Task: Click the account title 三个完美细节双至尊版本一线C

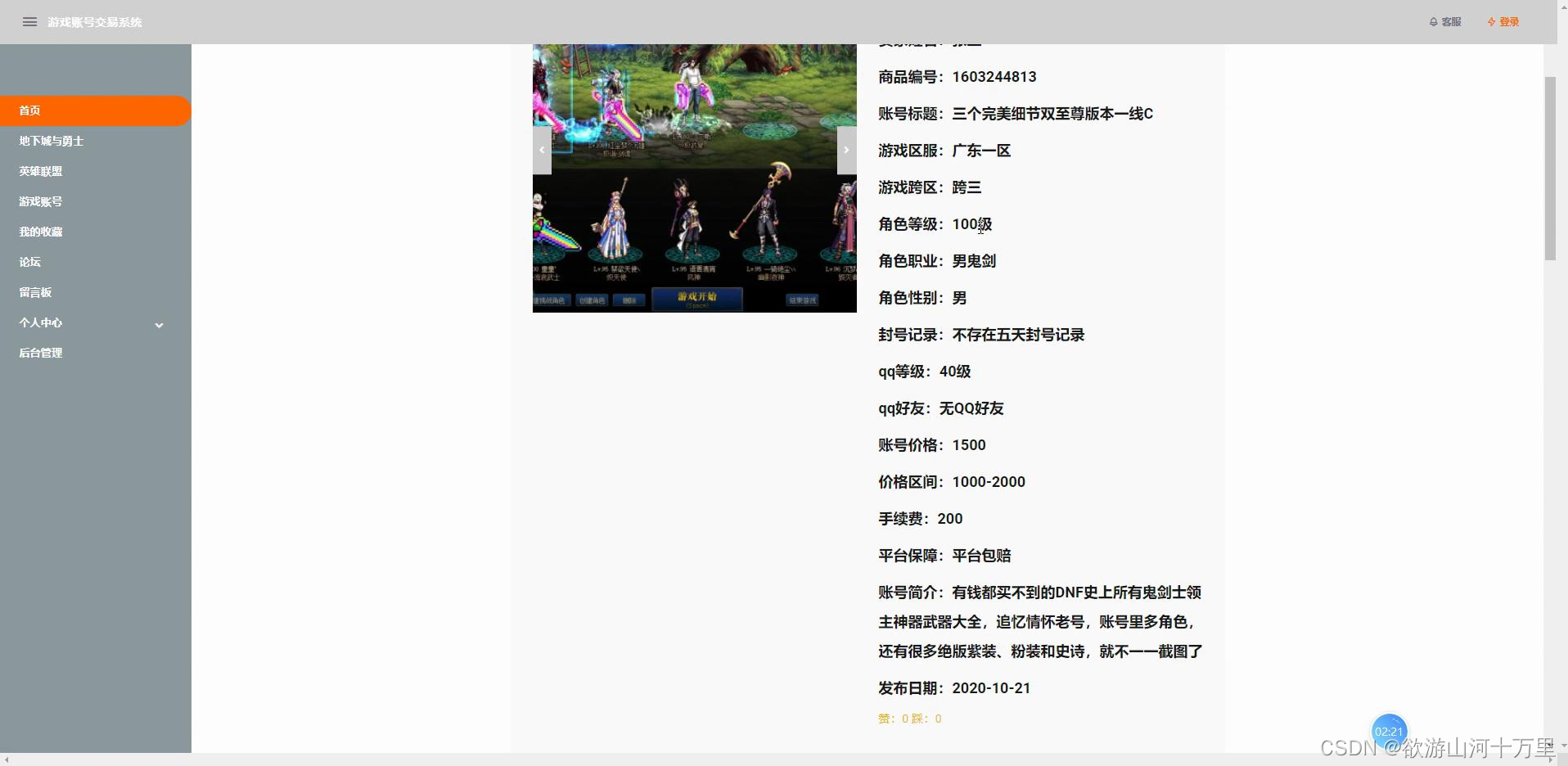Action: [1052, 114]
